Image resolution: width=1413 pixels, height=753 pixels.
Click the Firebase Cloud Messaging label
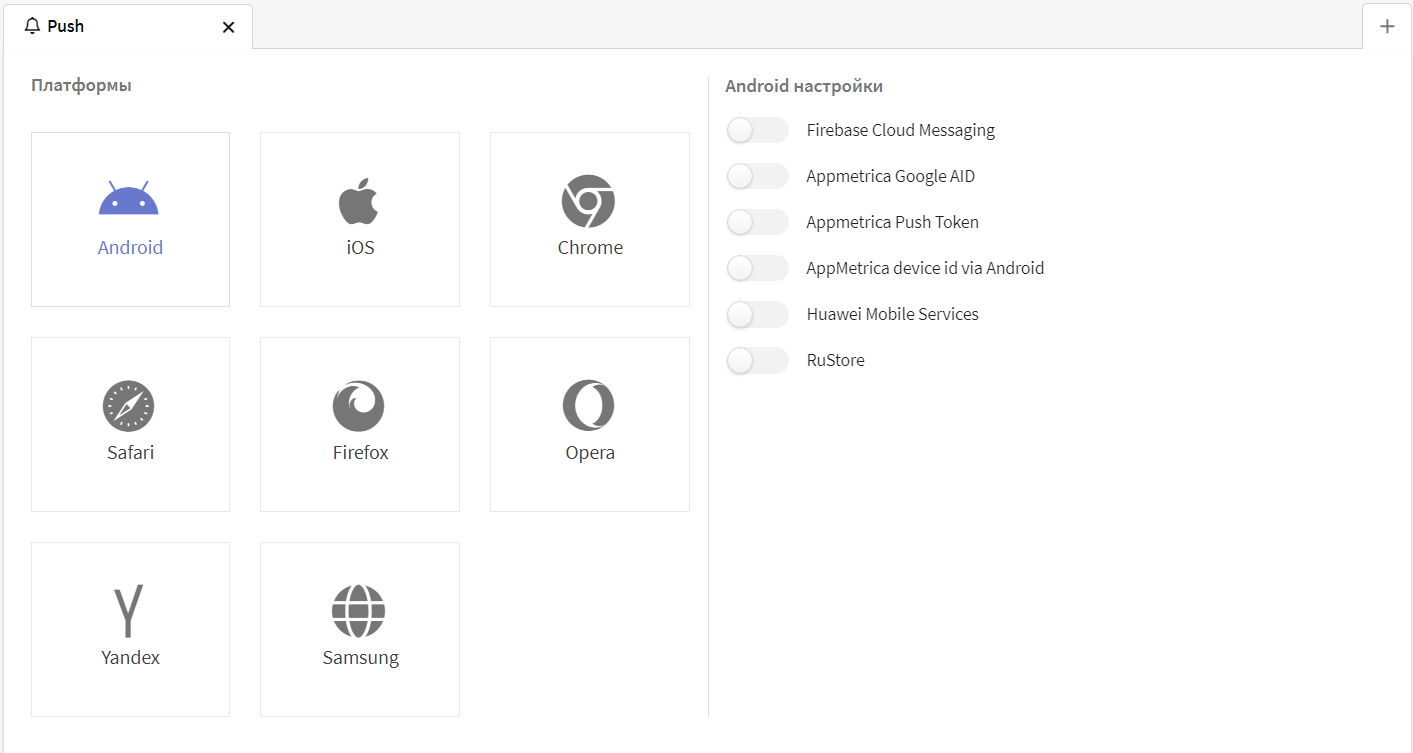coord(901,130)
